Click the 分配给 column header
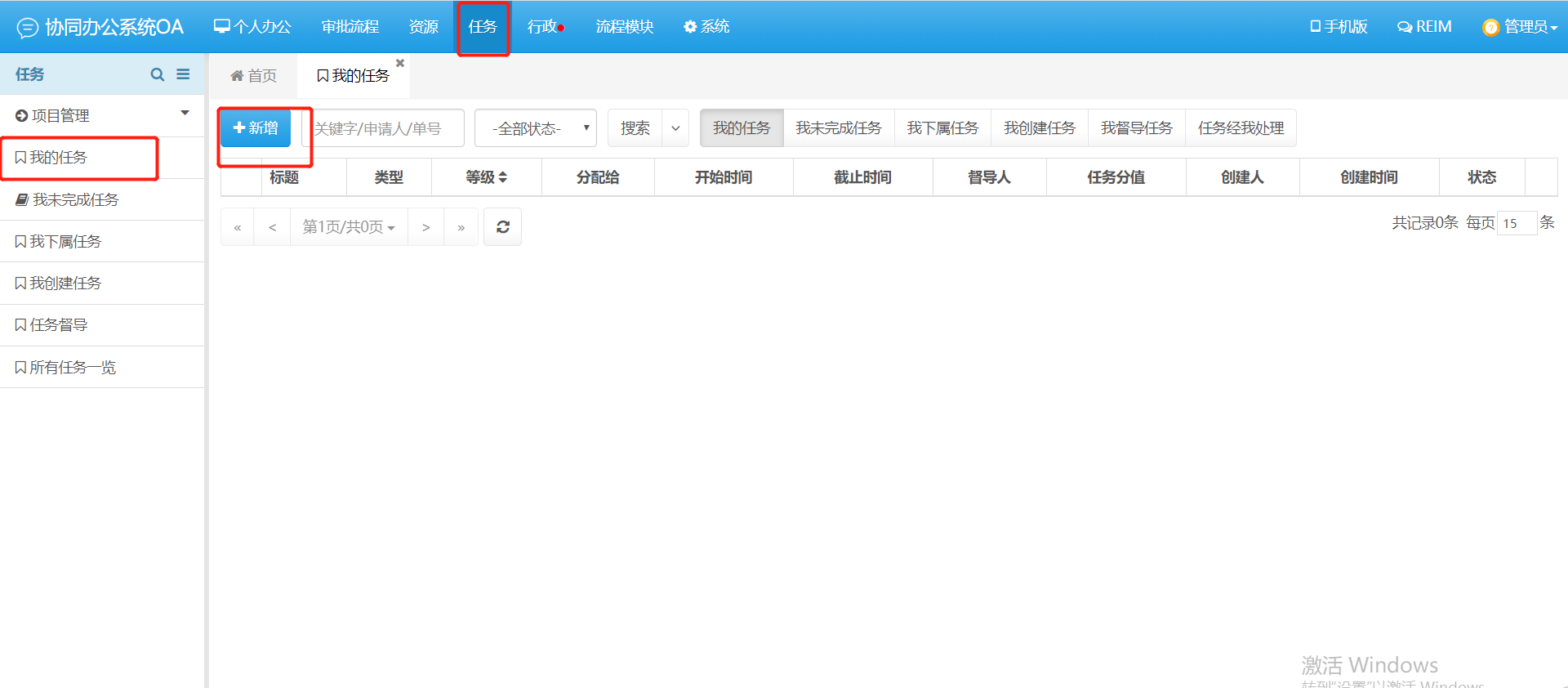Screen dimensions: 1568x688 598,177
